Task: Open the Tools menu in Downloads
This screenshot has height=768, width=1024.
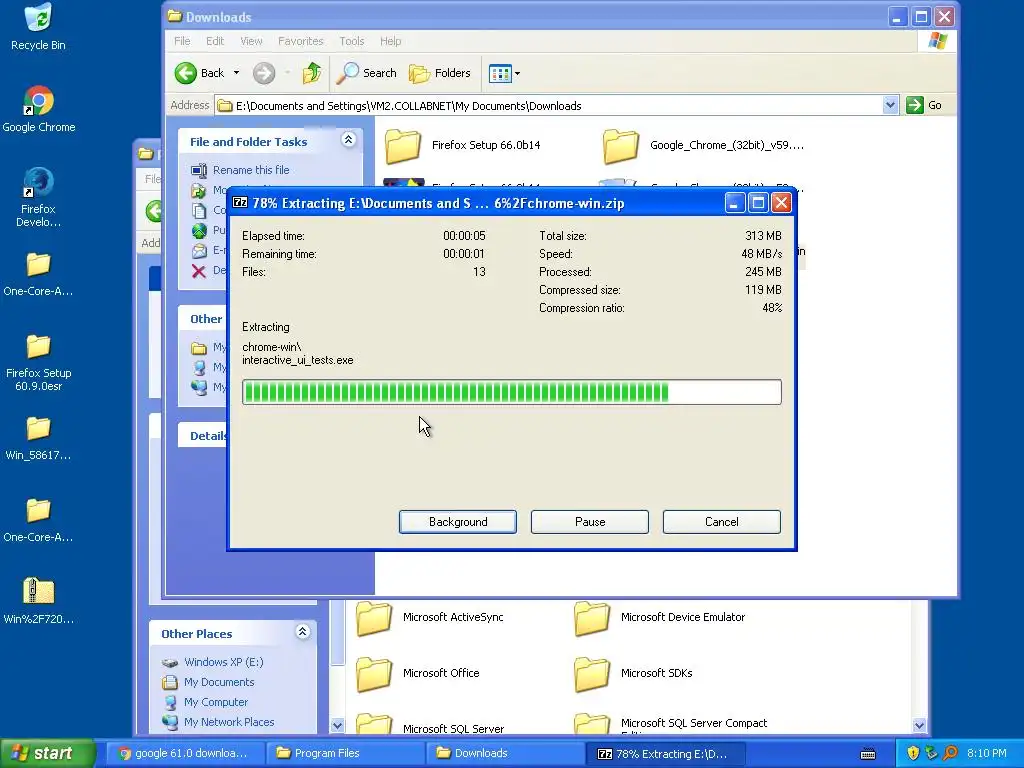Action: click(351, 41)
